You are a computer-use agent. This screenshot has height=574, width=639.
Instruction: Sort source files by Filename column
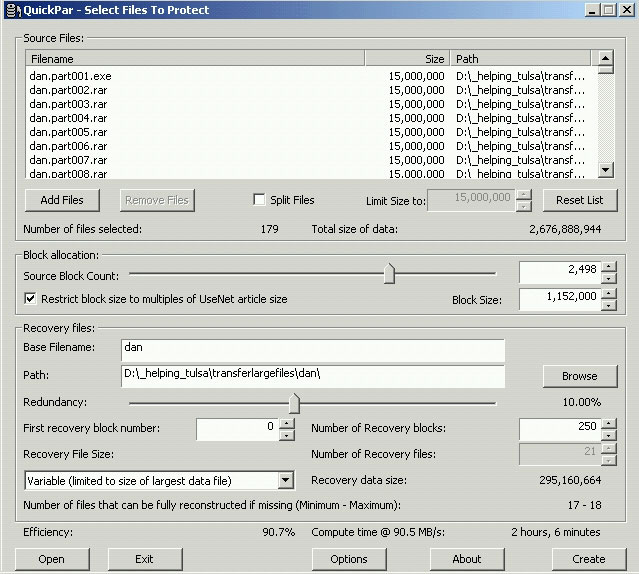tap(195, 59)
